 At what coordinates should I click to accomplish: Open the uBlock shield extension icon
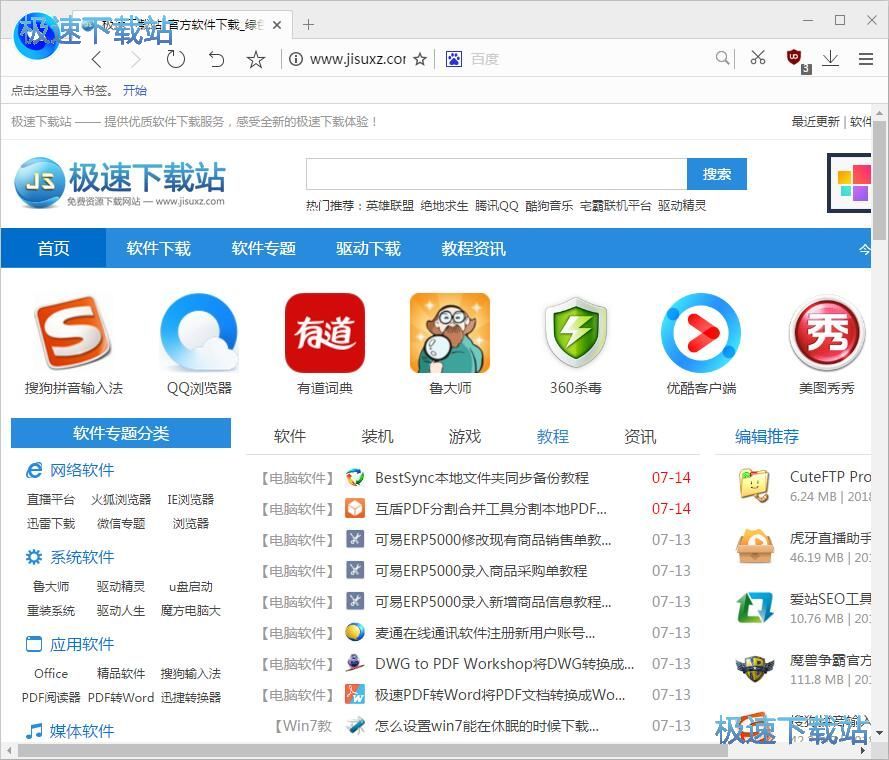pyautogui.click(x=795, y=59)
